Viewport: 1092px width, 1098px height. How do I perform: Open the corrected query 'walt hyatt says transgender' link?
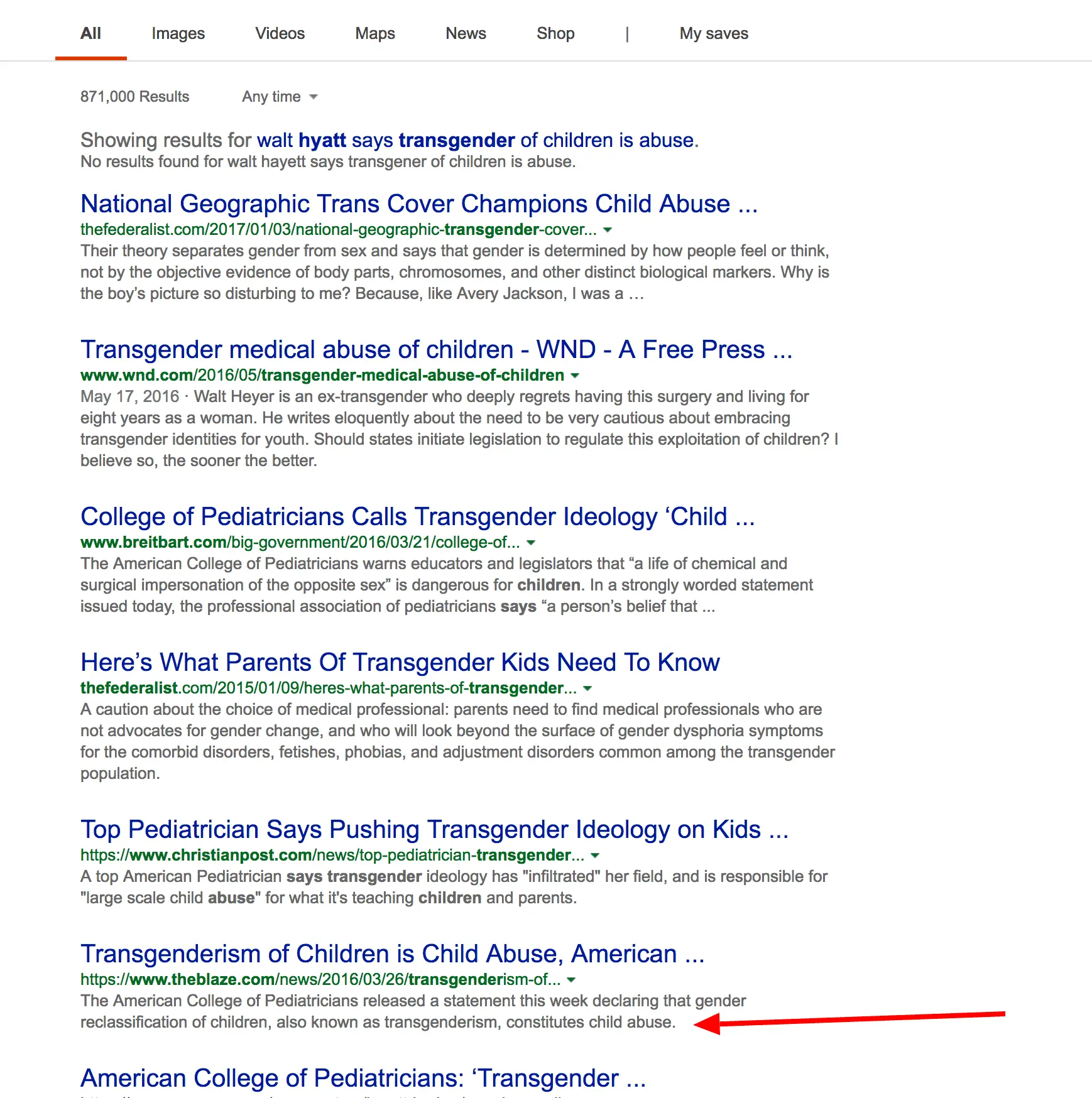[478, 140]
